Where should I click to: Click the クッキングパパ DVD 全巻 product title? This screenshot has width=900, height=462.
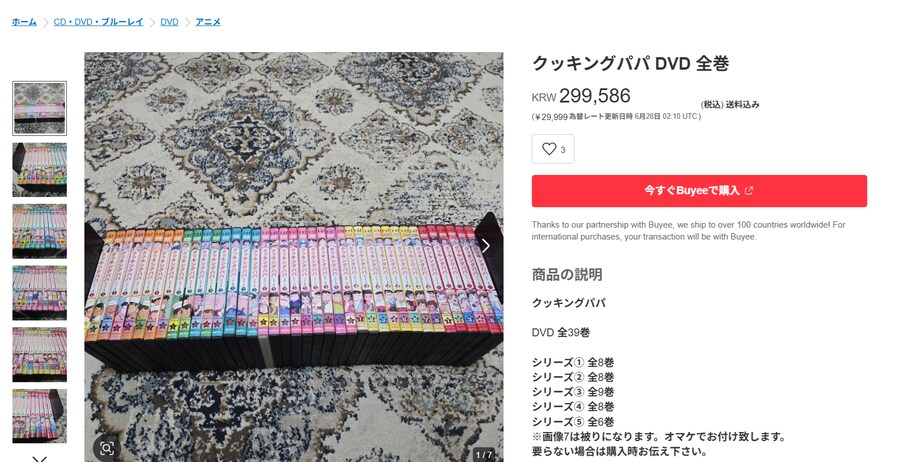tap(630, 63)
